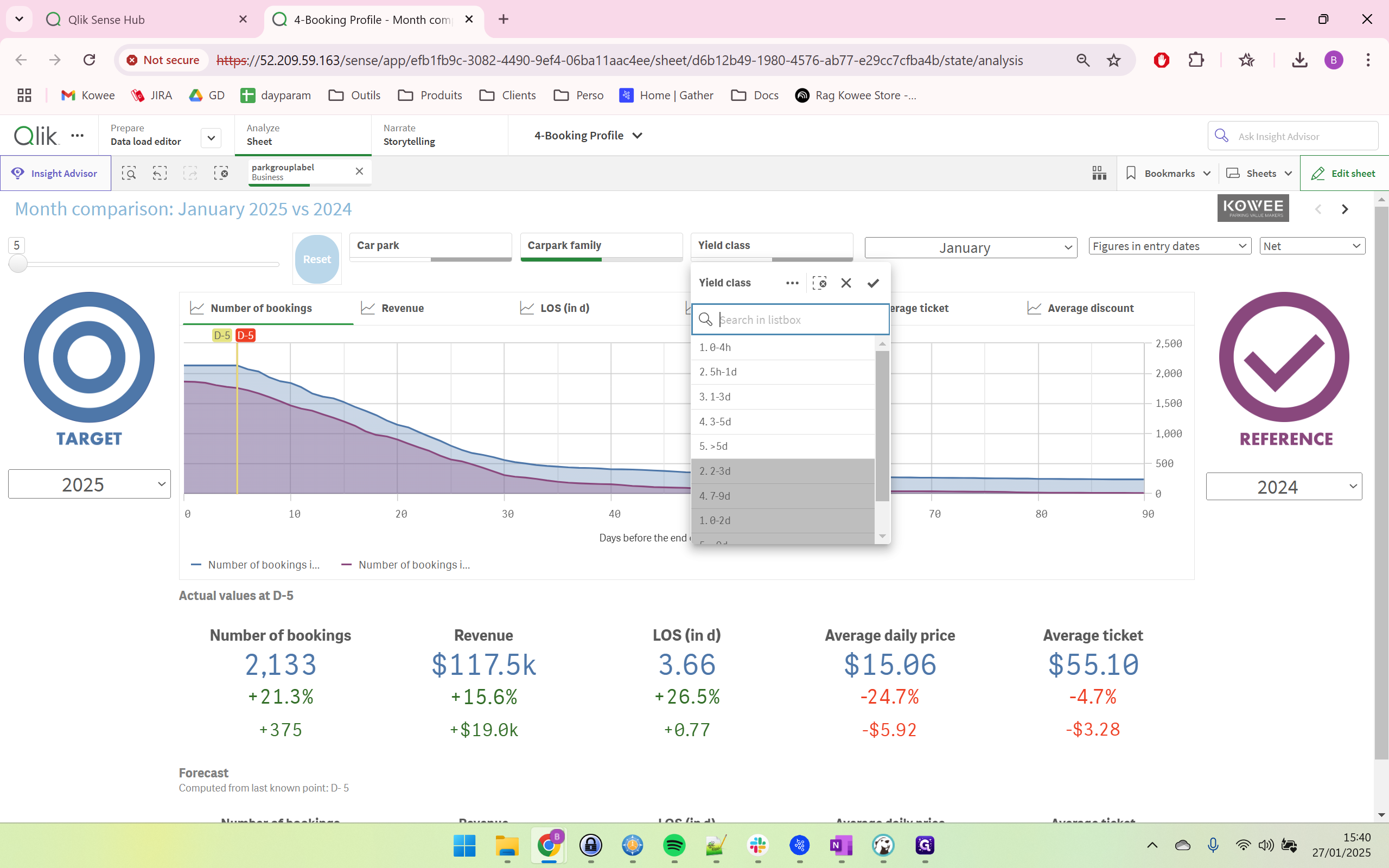This screenshot has height=868, width=1389.
Task: Open the January month dropdown
Action: pyautogui.click(x=971, y=247)
